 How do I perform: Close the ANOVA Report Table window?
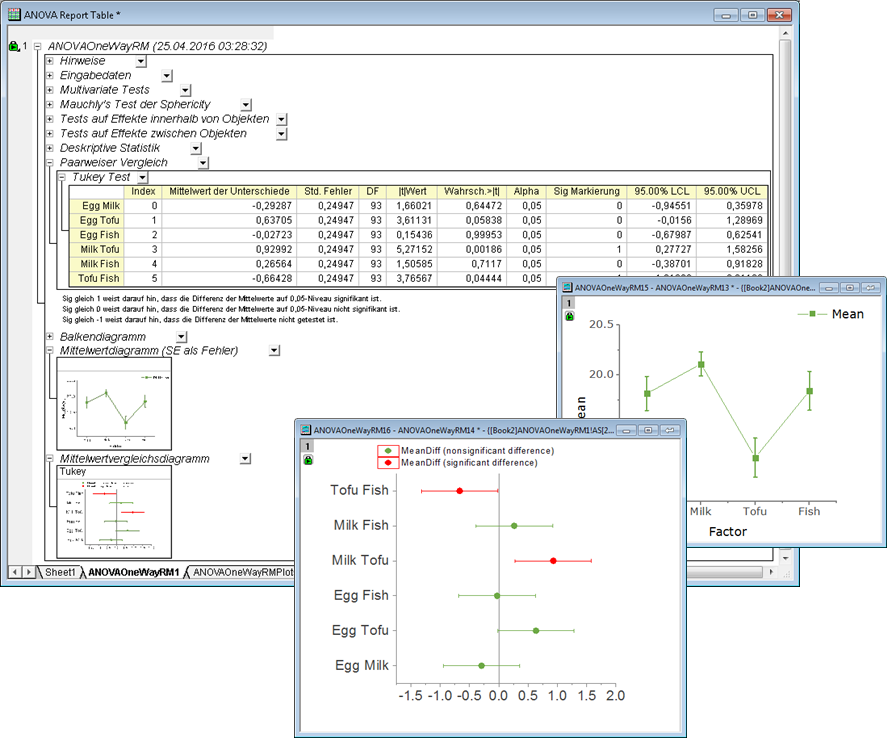tap(778, 15)
